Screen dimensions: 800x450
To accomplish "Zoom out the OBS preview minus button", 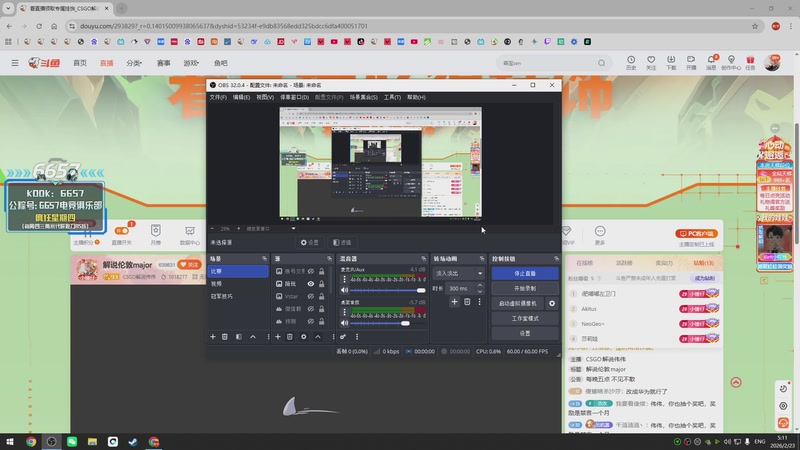I will coord(213,229).
